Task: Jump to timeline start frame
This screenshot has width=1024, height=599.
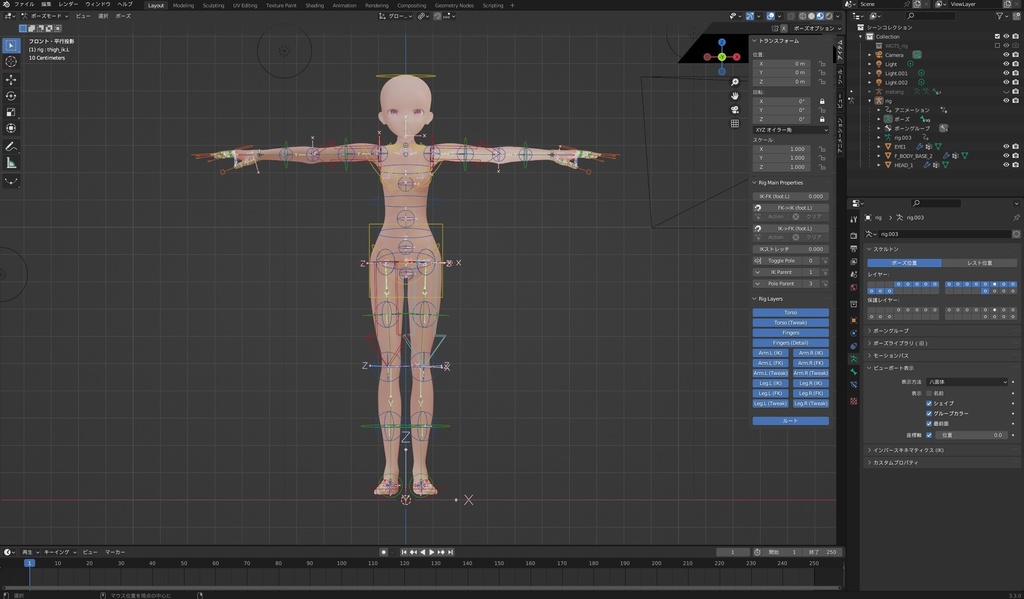Action: pyautogui.click(x=404, y=552)
